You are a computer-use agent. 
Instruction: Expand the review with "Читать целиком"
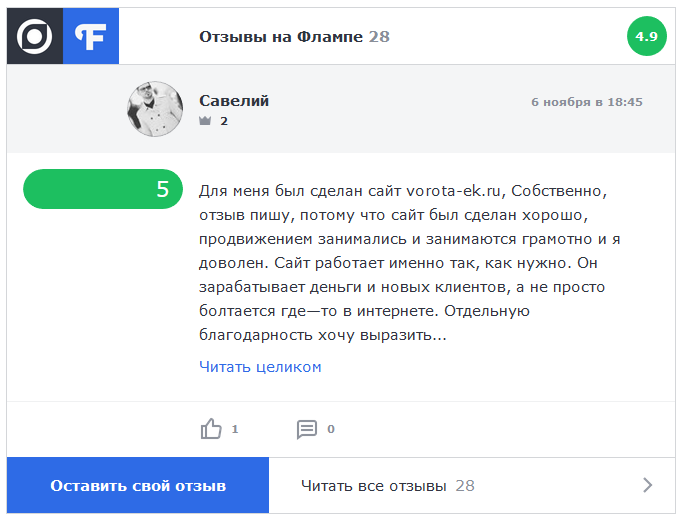pyautogui.click(x=260, y=367)
